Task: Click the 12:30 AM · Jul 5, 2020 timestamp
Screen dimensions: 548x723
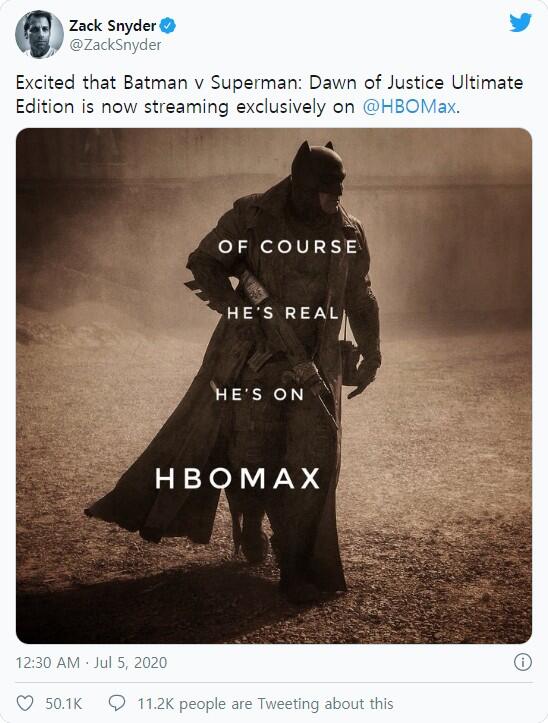Action: [x=91, y=663]
